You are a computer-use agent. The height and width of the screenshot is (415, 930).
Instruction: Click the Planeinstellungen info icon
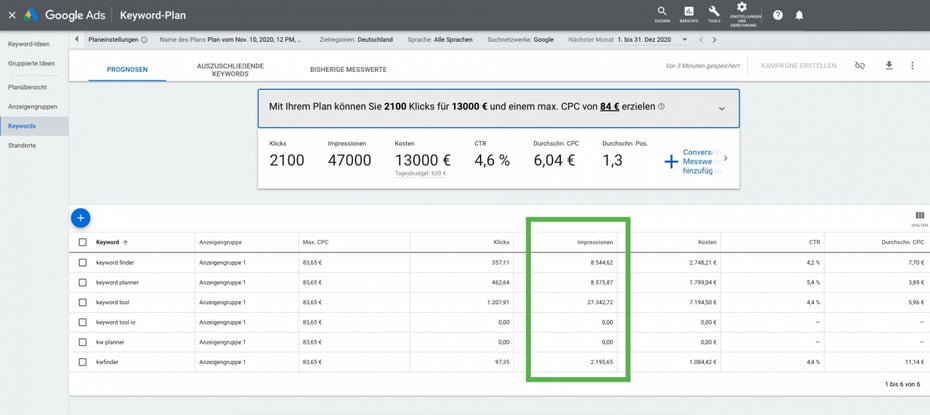[144, 40]
